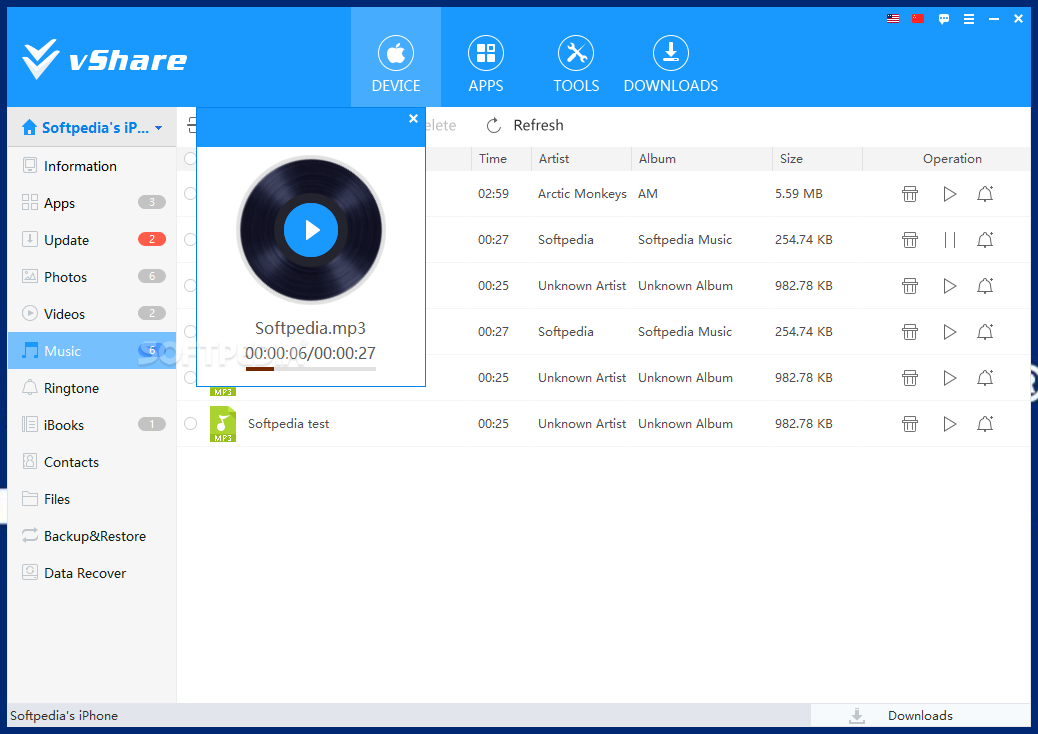
Task: Open the iBooks section
Action: pos(92,425)
